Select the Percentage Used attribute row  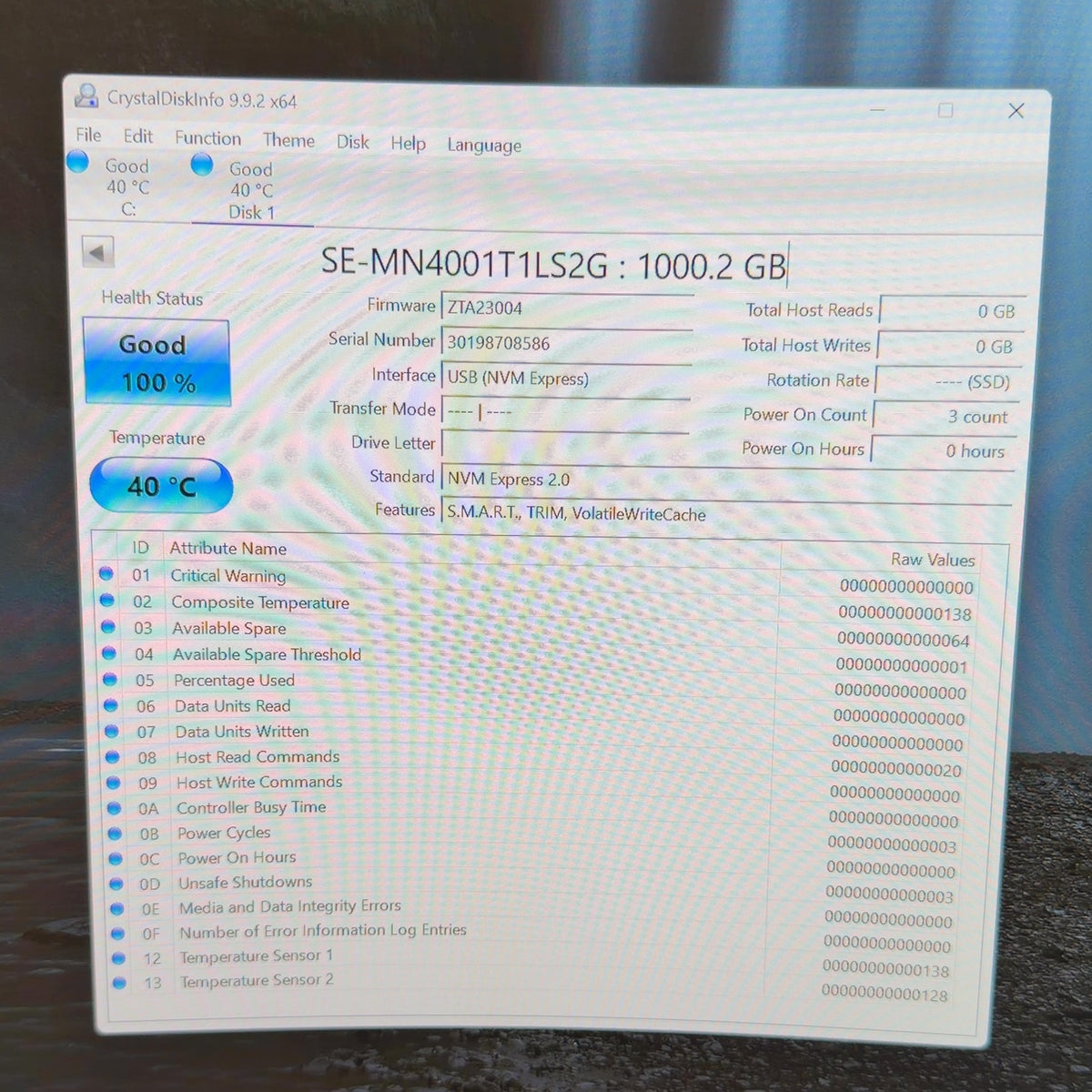coord(535,685)
